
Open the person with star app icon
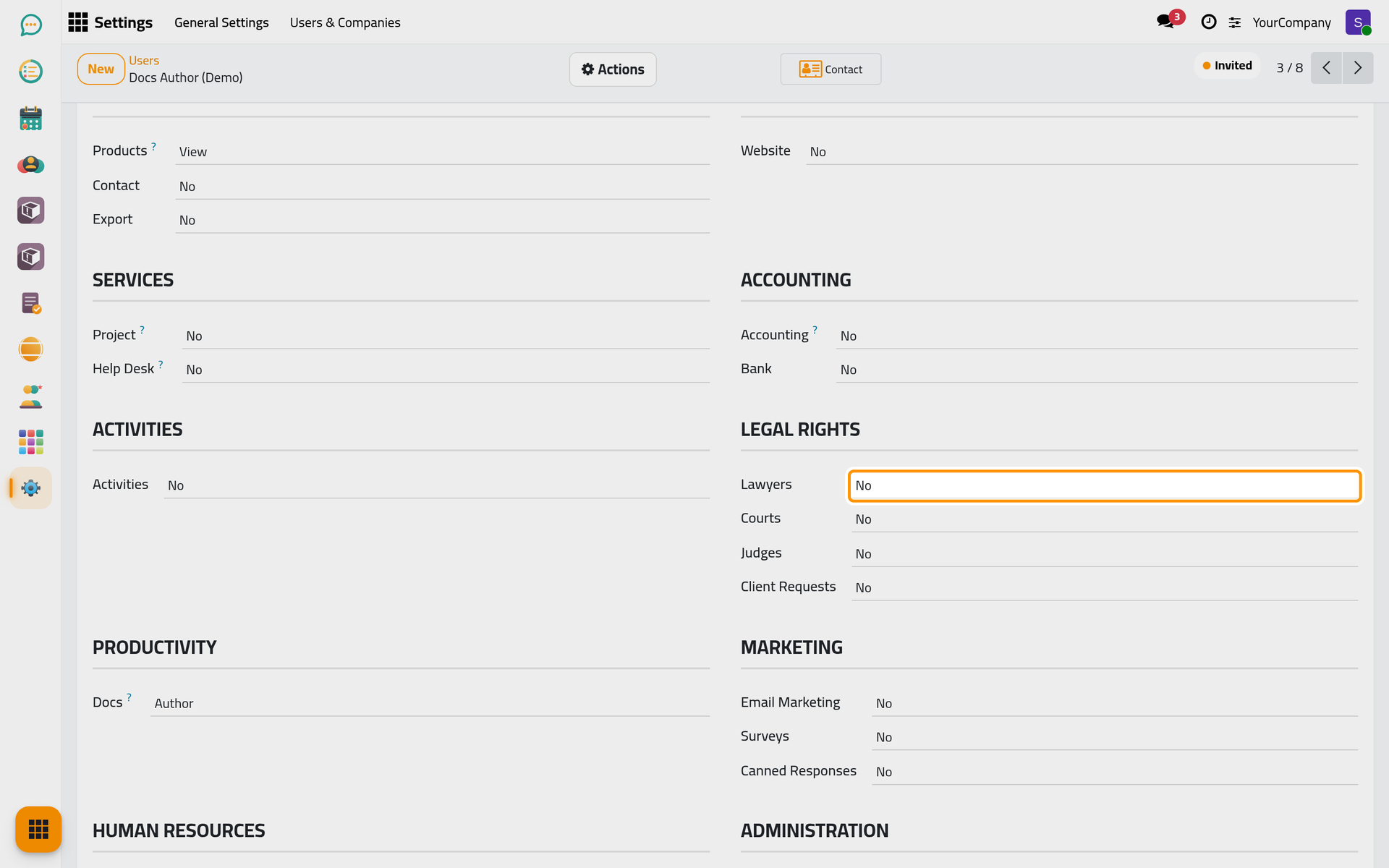(30, 396)
